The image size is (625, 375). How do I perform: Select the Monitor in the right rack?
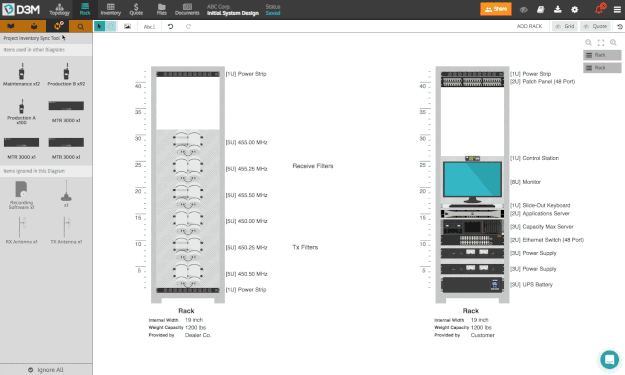click(x=472, y=182)
